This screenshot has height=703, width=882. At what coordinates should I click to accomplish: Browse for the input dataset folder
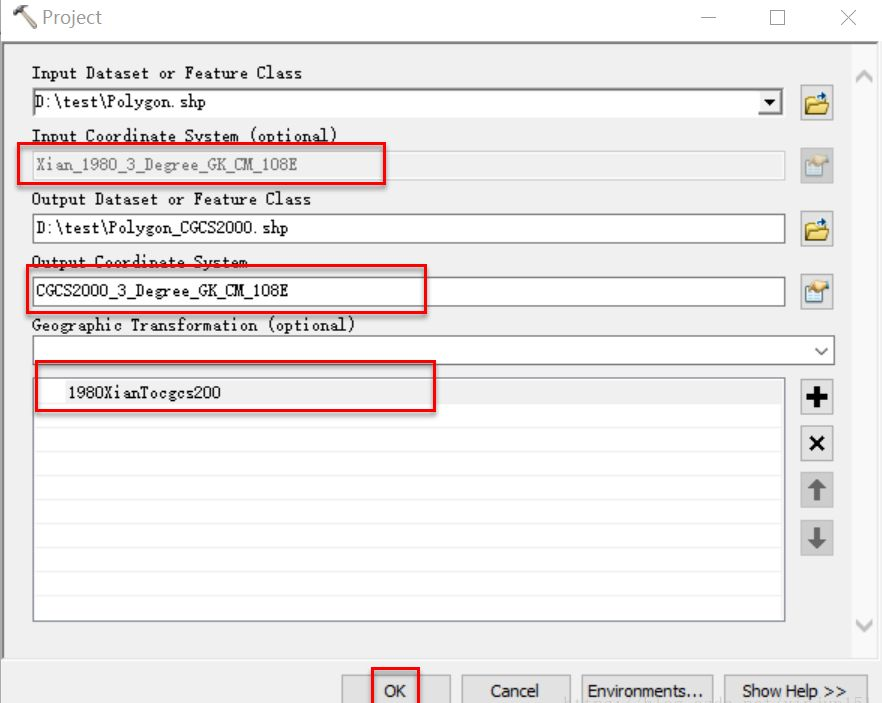(x=816, y=103)
